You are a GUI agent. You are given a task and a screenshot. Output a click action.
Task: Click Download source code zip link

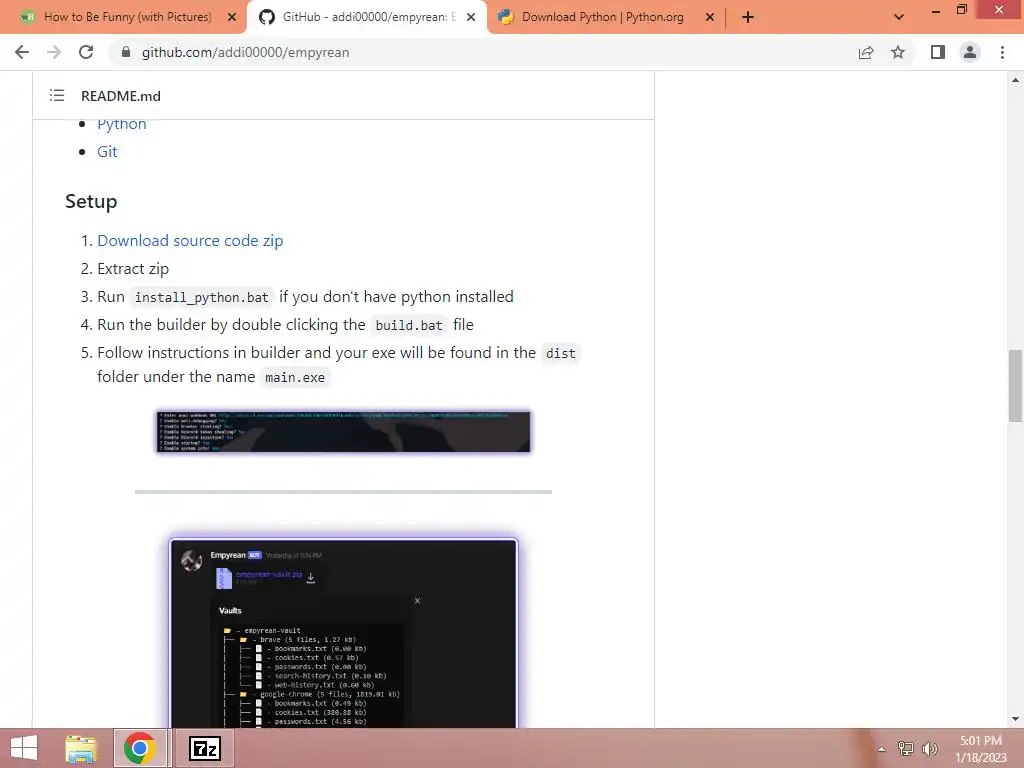pos(190,241)
